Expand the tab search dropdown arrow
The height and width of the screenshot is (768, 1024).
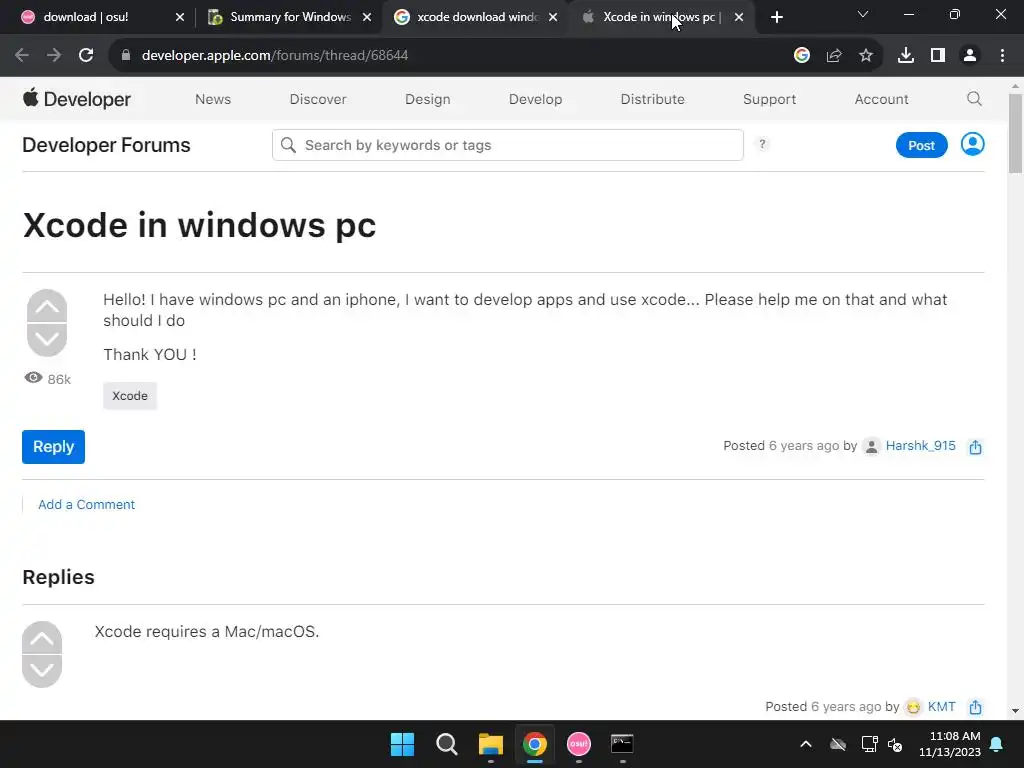(863, 14)
